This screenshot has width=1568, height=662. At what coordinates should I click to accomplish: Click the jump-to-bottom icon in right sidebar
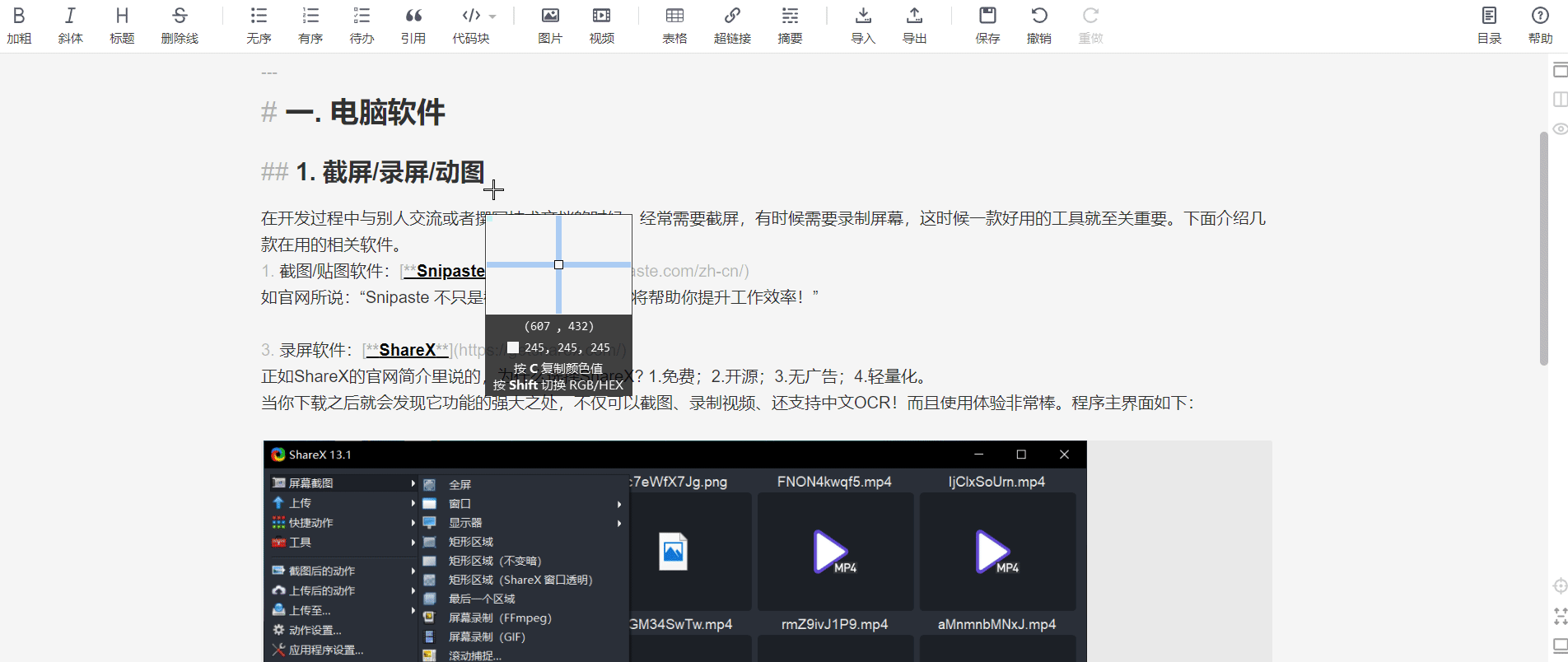pos(1560,646)
